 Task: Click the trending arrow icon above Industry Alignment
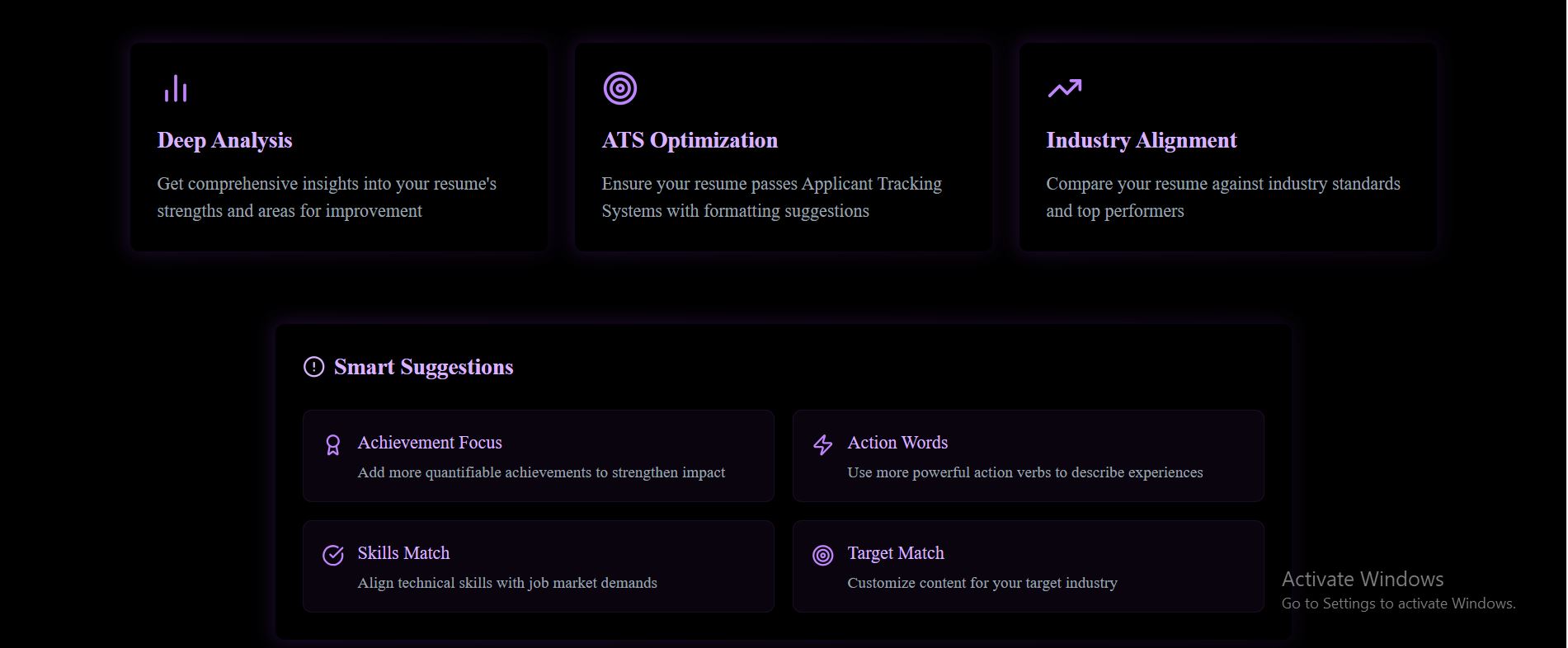coord(1064,88)
